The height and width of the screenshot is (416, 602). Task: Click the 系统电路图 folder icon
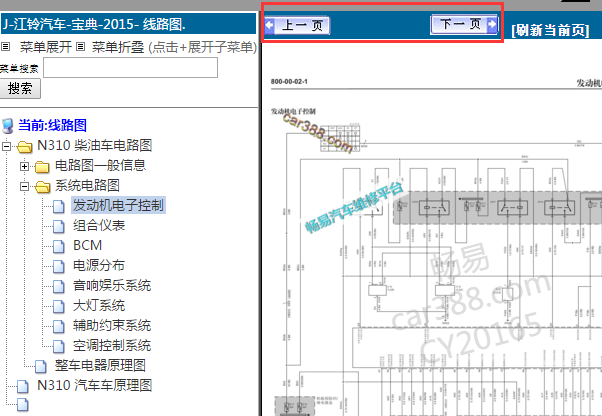point(42,187)
